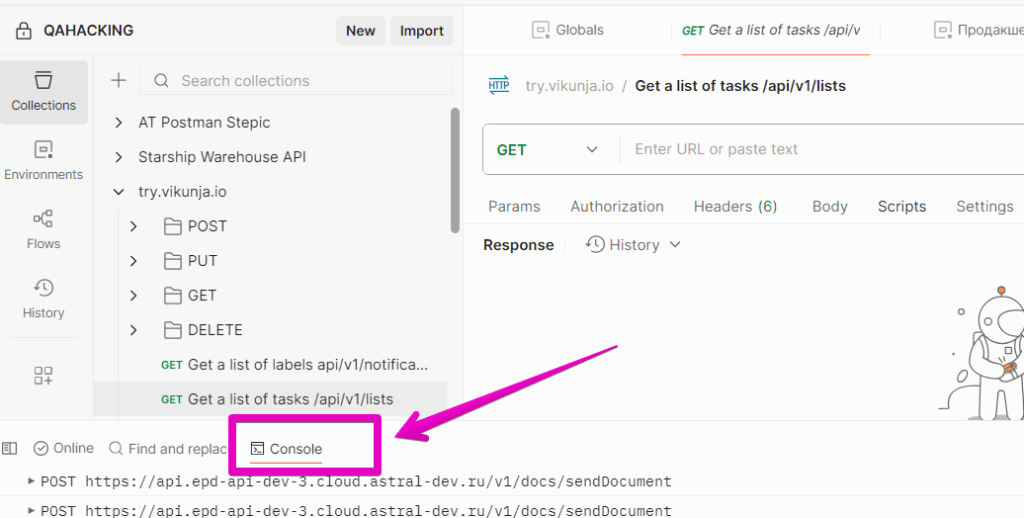Click the Online status indicator text
Screen dimensions: 1024x518
73,448
